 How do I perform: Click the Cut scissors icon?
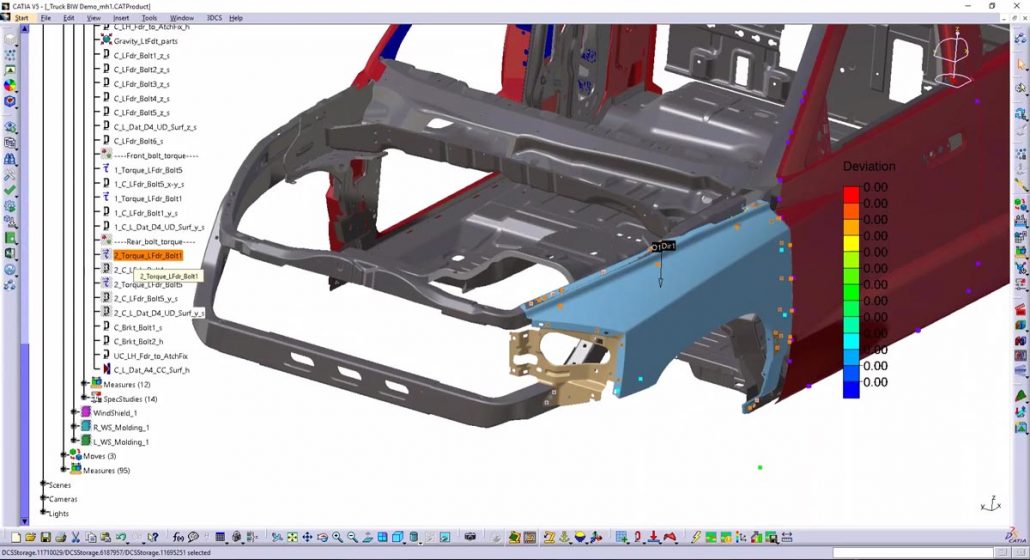point(75,538)
